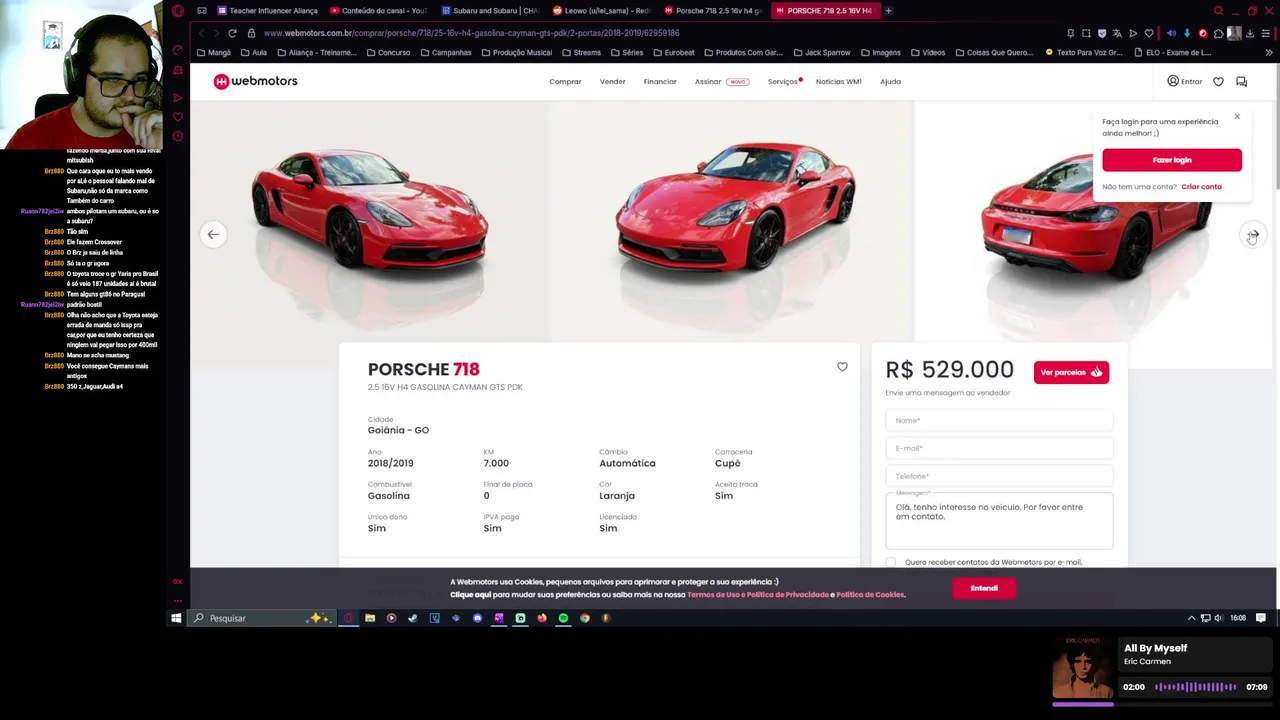Screen dimensions: 1280x720
Task: Open the notifications center icon
Action: click(1261, 618)
